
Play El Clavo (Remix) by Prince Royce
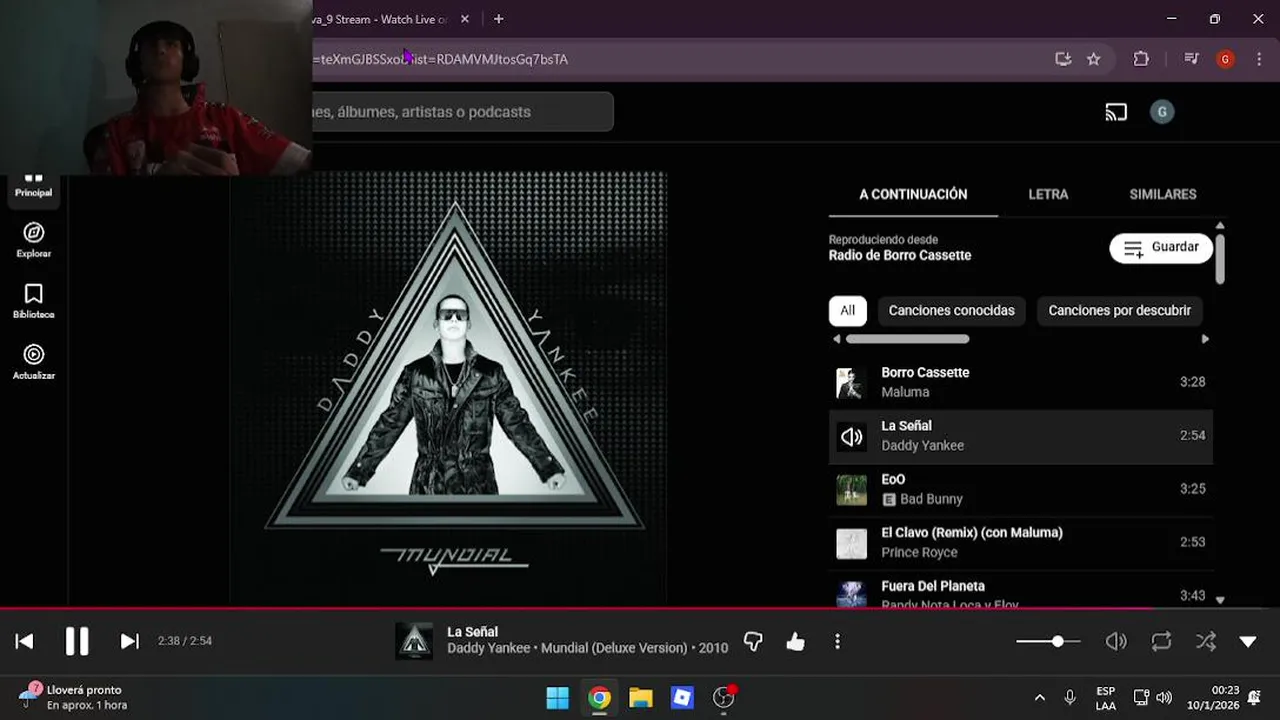point(1020,542)
